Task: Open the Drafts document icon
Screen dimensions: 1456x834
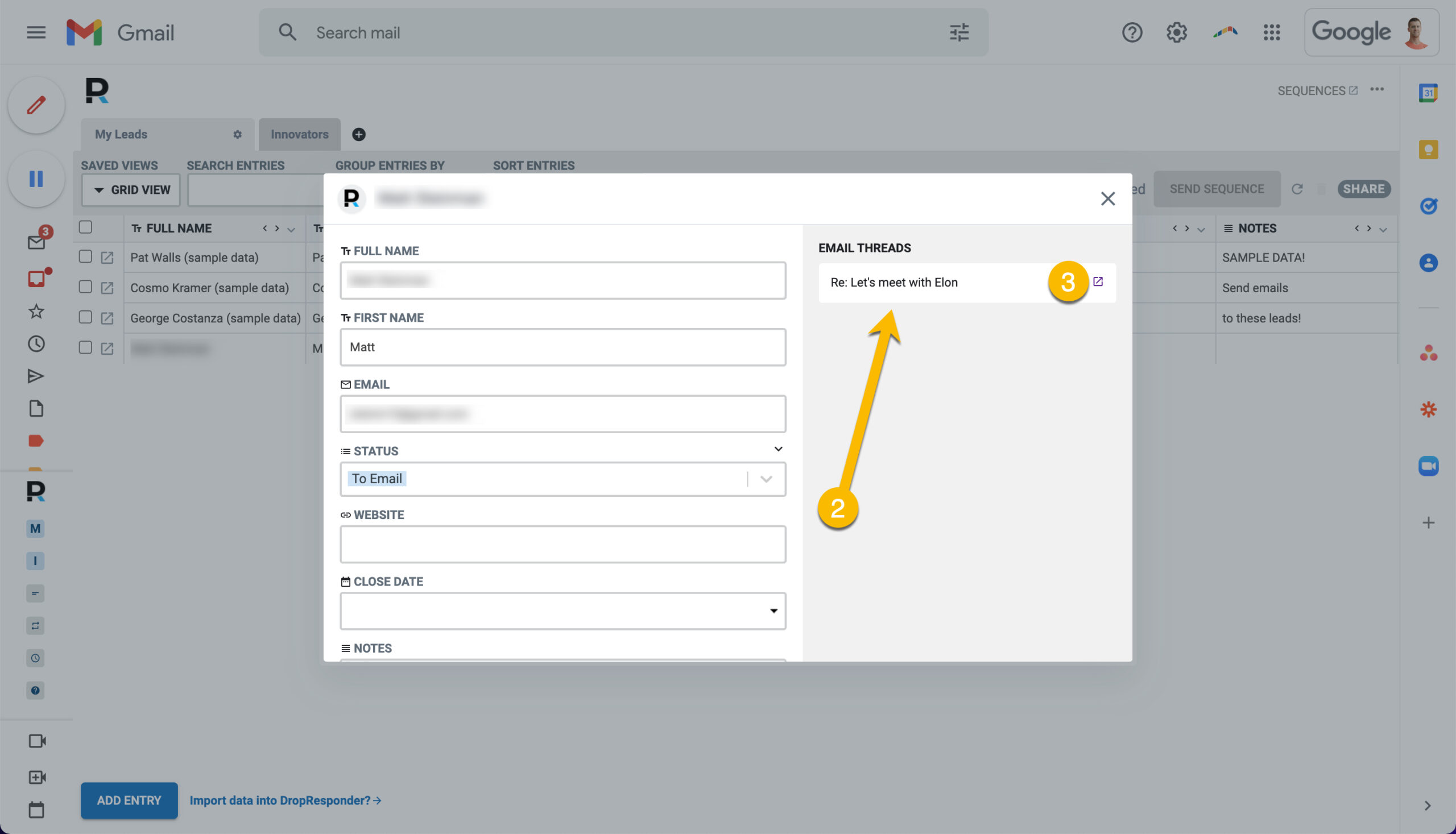Action: (36, 408)
